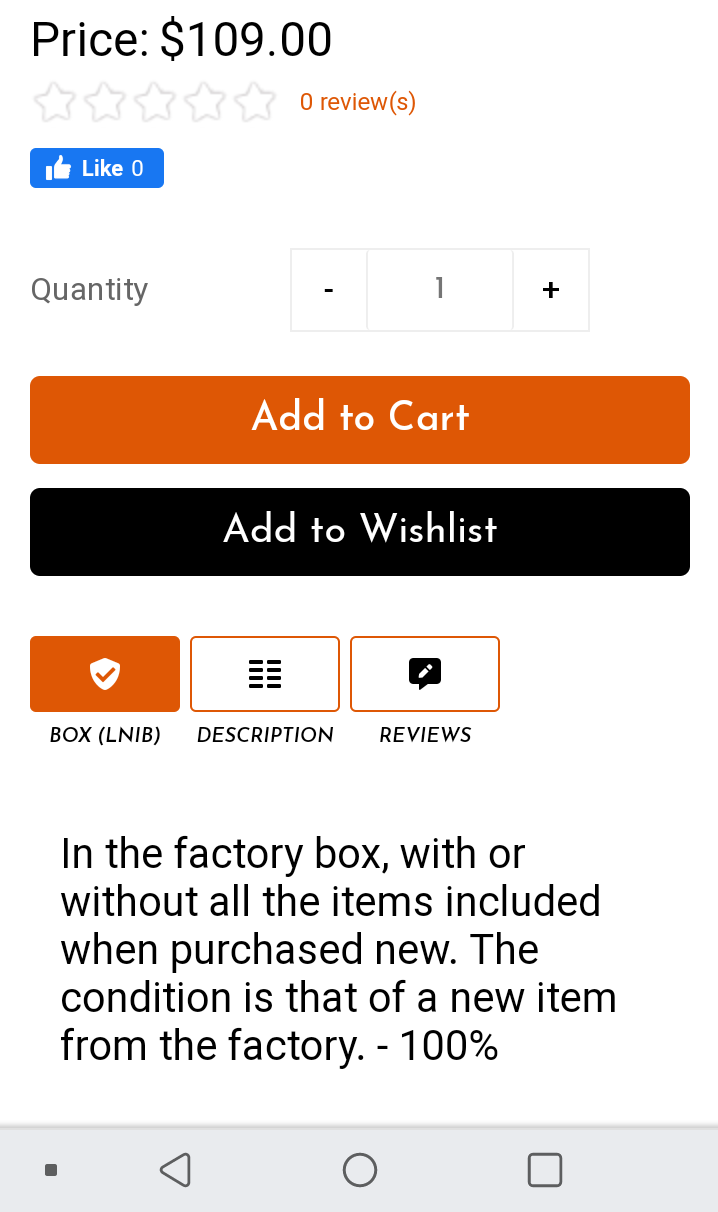Increase quantity with plus button
718x1212 pixels.
click(551, 290)
